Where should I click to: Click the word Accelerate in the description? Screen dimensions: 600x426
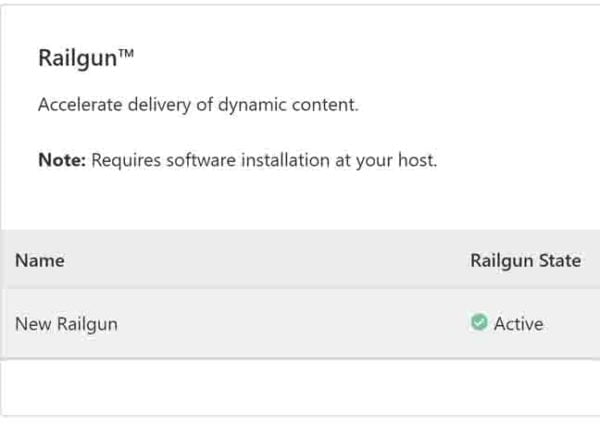pyautogui.click(x=80, y=104)
